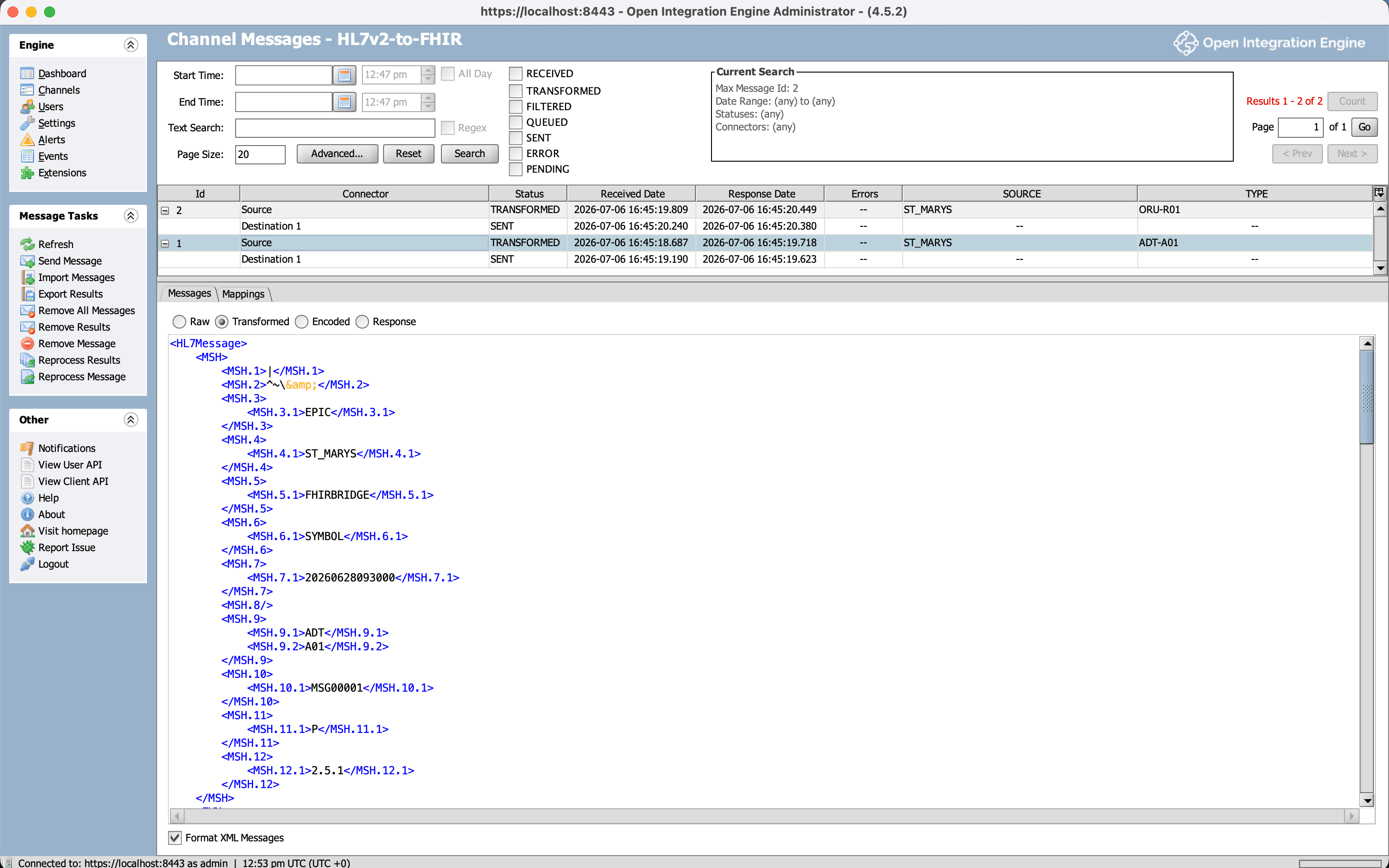The height and width of the screenshot is (868, 1389).
Task: Click the Visit homepage house icon
Action: 27,531
